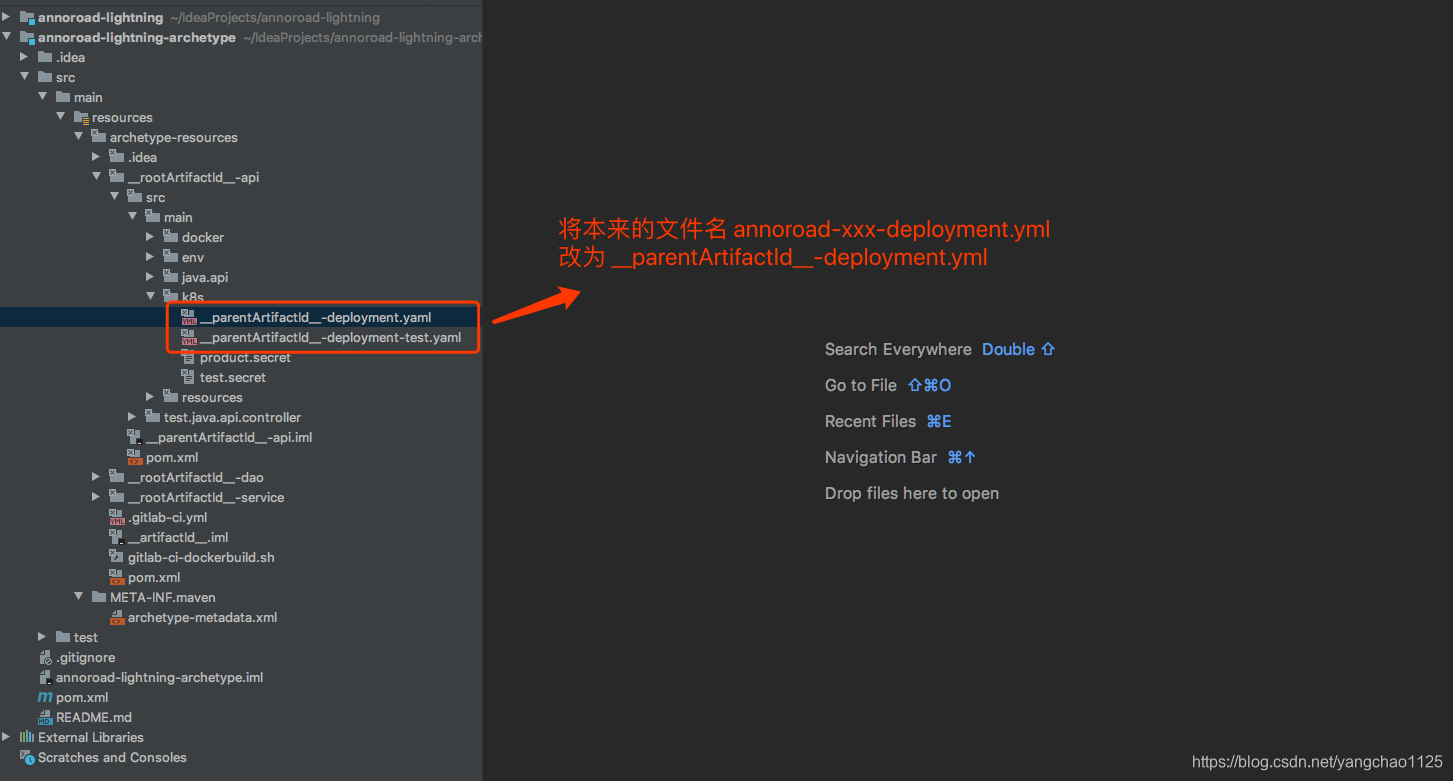This screenshot has height=781, width=1453.
Task: Click the META-INF.maven folder icon
Action: [99, 597]
